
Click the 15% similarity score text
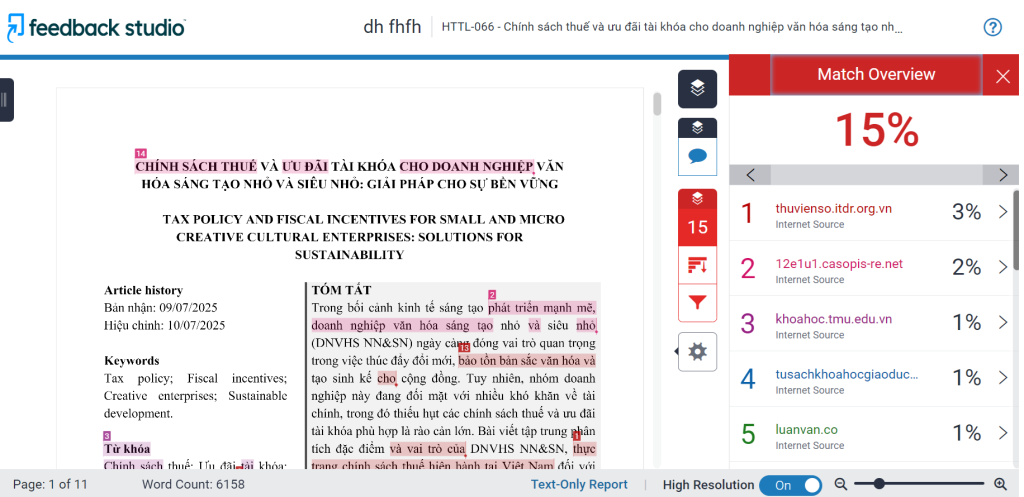pos(876,129)
